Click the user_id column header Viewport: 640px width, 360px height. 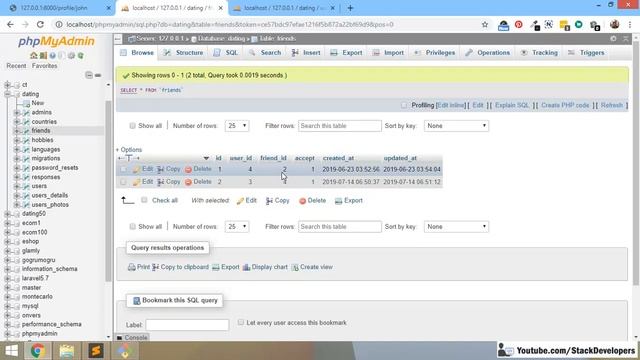tap(240, 158)
